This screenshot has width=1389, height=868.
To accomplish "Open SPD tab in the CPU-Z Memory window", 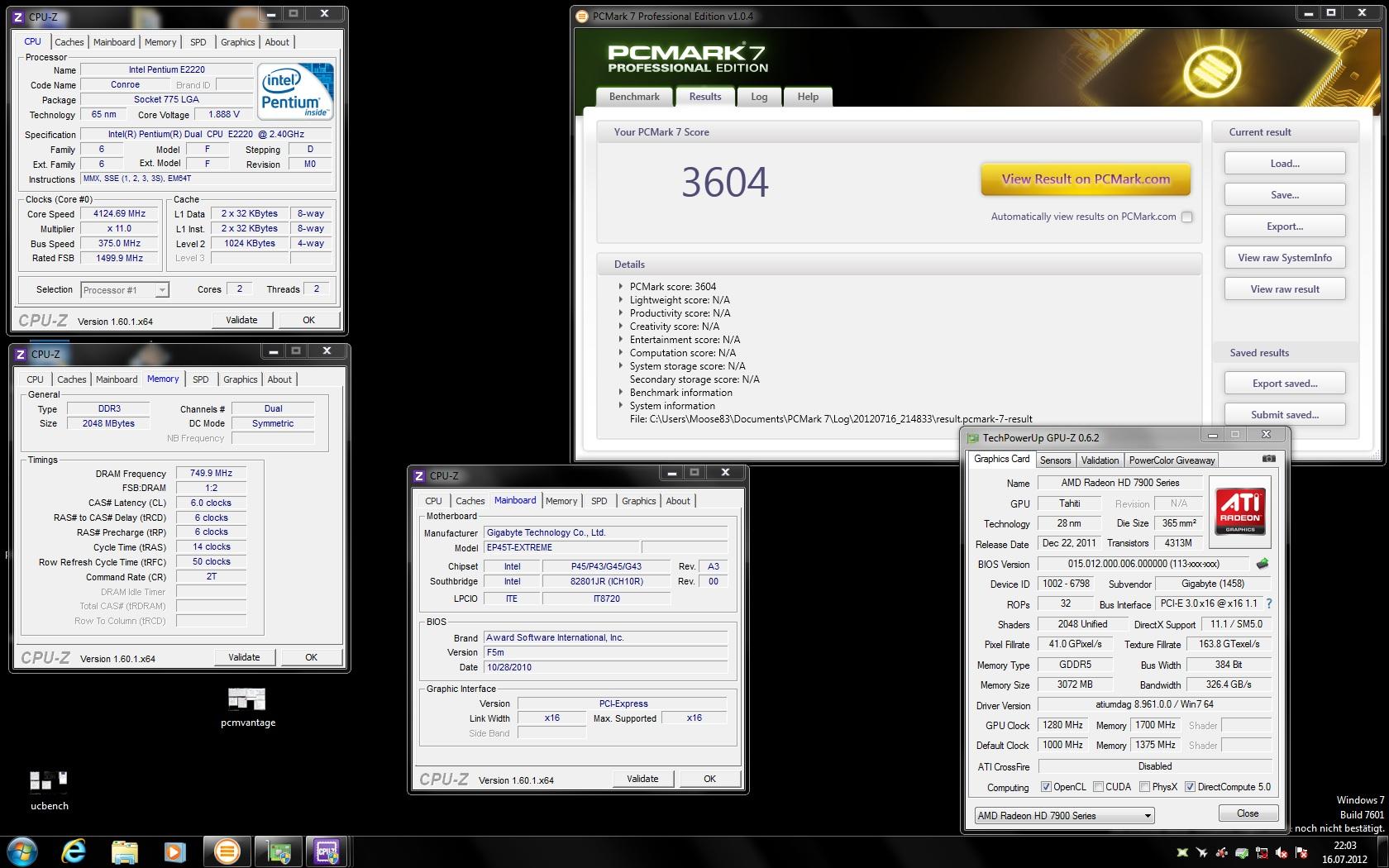I will click(x=201, y=379).
